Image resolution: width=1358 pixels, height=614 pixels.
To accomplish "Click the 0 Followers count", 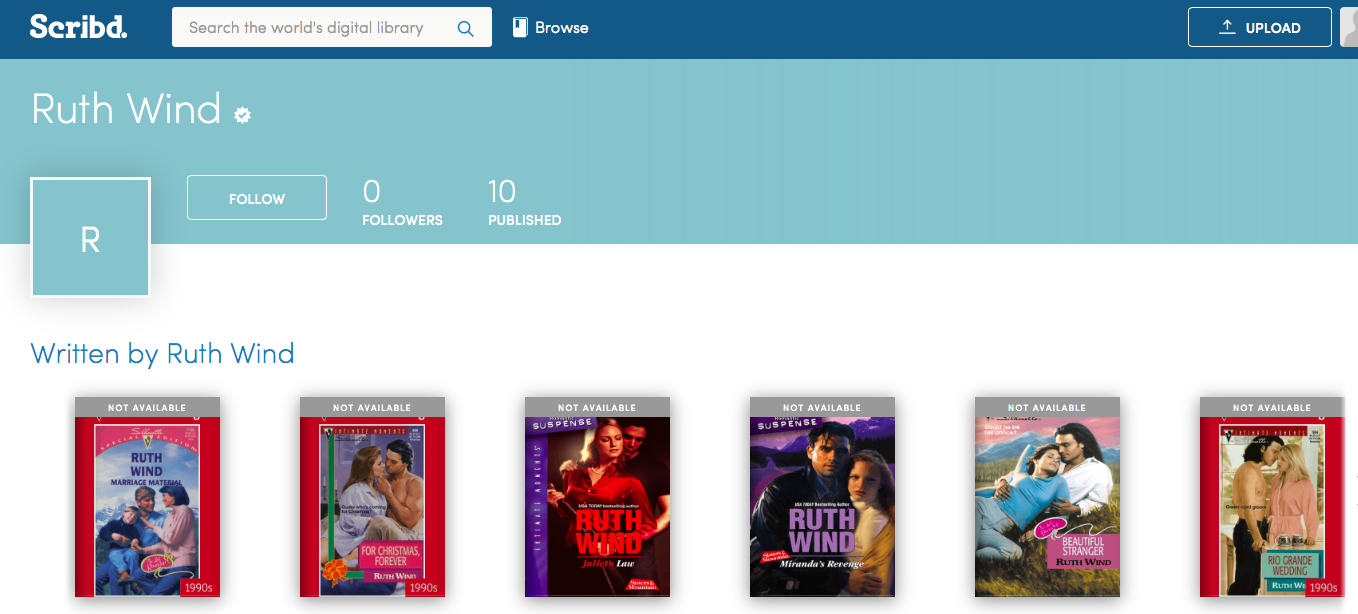I will pyautogui.click(x=402, y=203).
